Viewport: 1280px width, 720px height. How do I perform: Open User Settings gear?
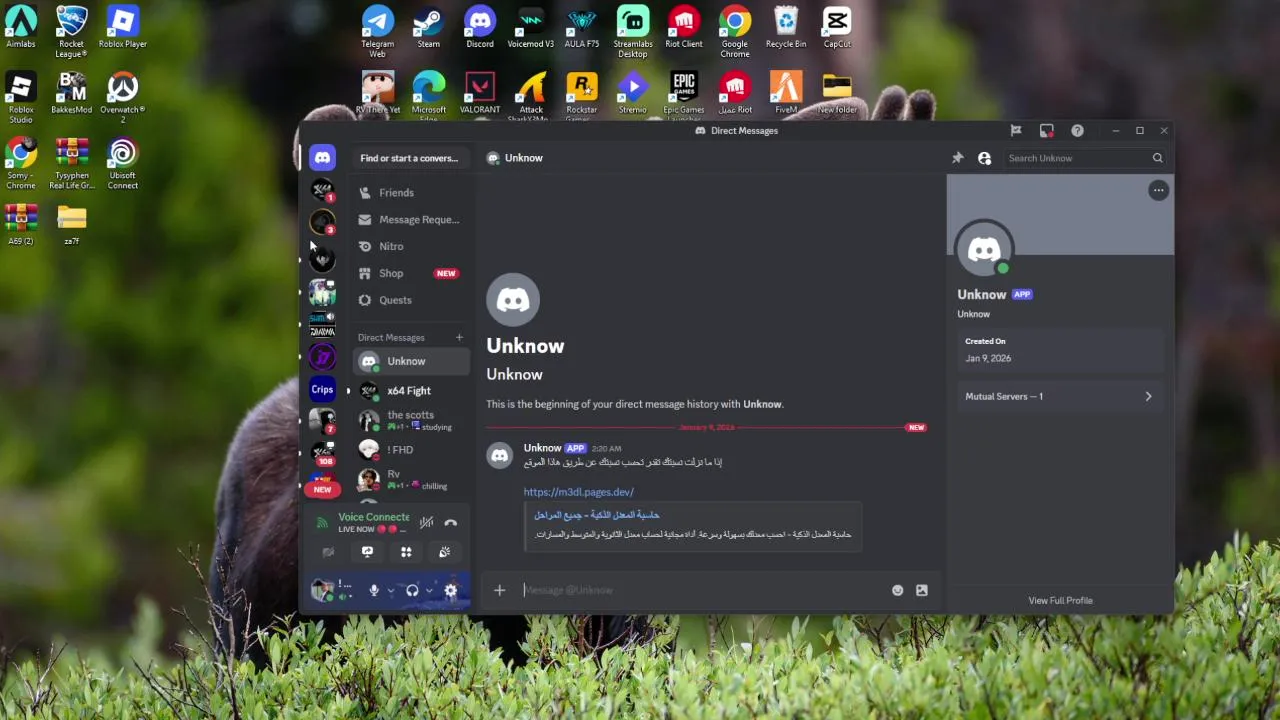(451, 590)
